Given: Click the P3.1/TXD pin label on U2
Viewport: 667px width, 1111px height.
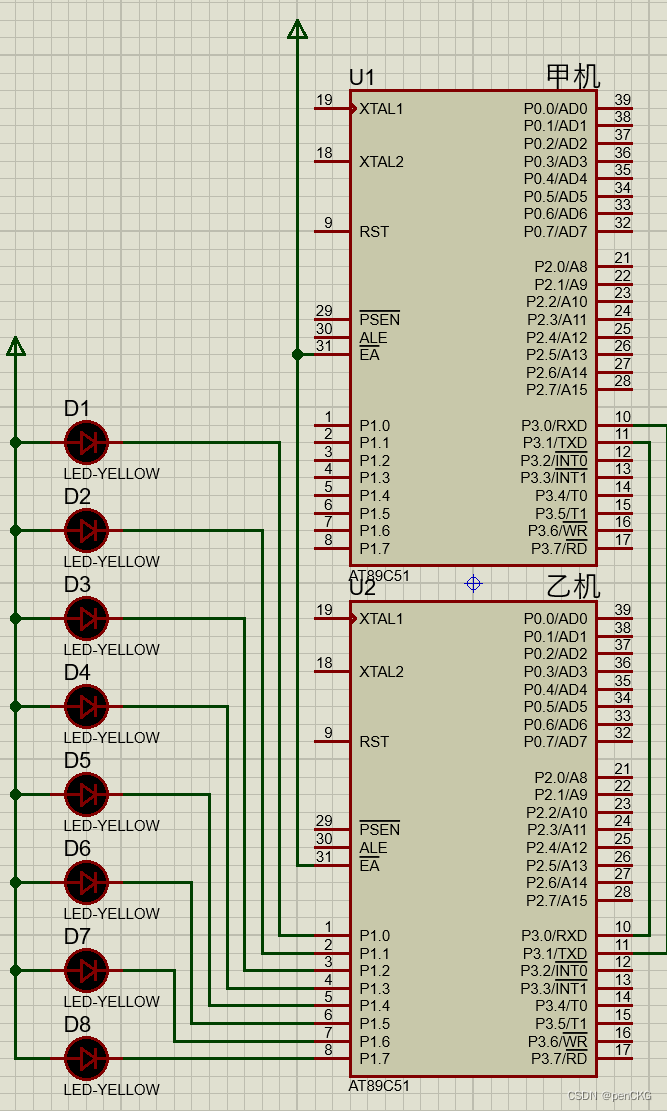Looking at the screenshot, I should pos(554,953).
